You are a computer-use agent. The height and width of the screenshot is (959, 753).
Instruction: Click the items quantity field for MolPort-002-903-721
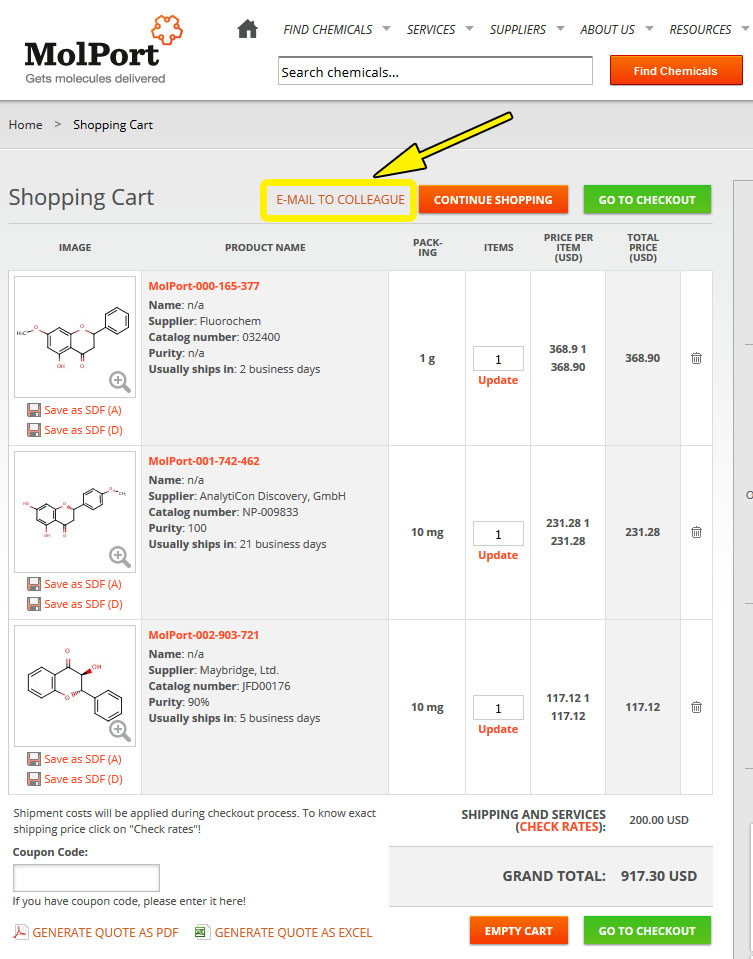(498, 708)
